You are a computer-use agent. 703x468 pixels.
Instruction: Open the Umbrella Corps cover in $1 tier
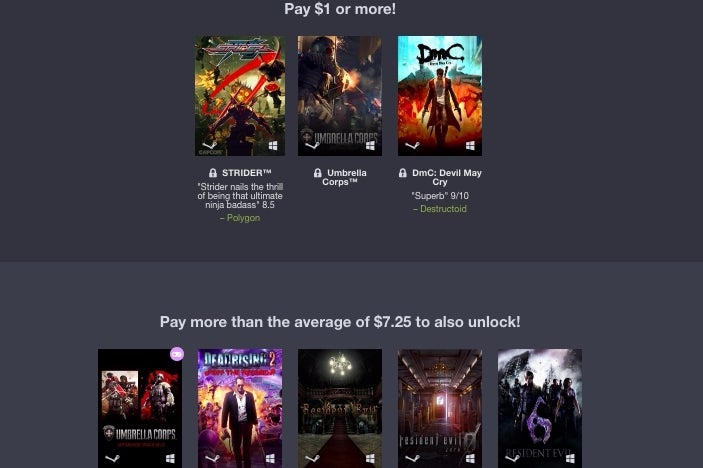coord(340,96)
